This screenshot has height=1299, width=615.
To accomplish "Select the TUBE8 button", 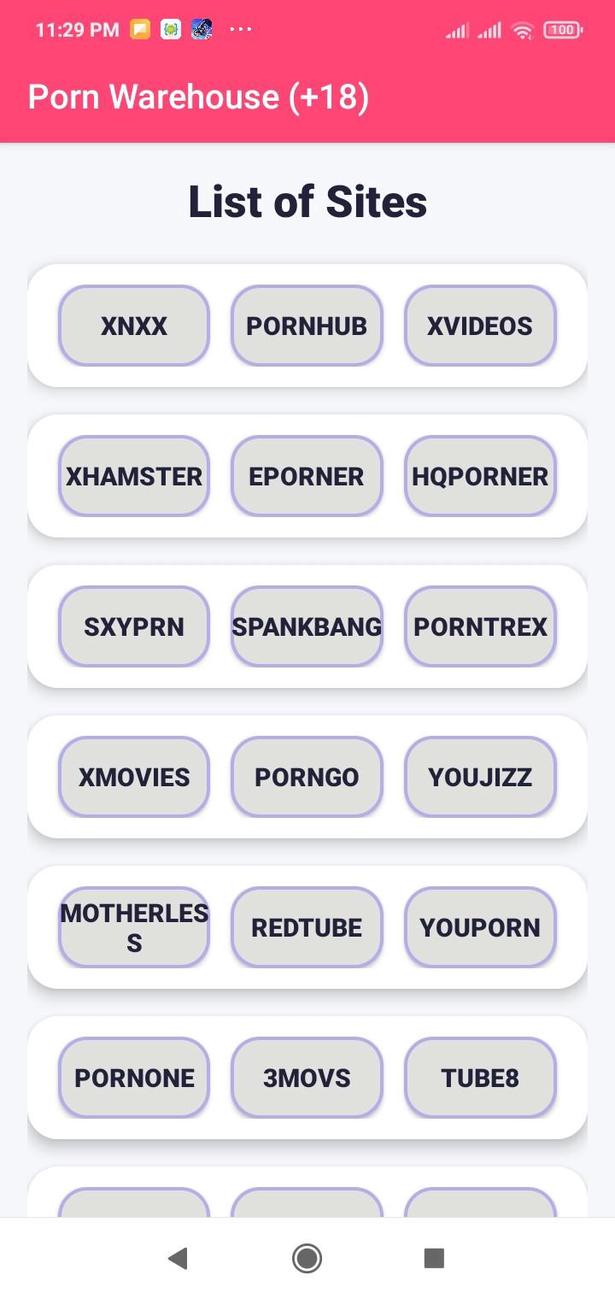I will coord(480,1078).
